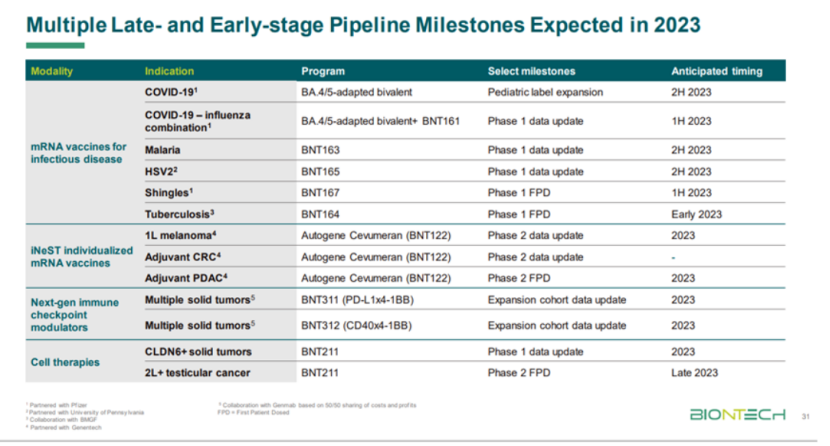
Task: Click the Select milestones column header
Action: click(531, 71)
